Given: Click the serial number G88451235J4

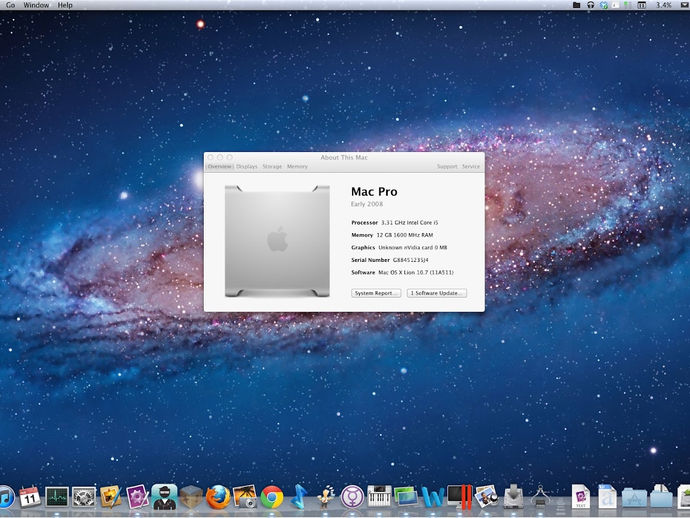Looking at the screenshot, I should tap(411, 260).
